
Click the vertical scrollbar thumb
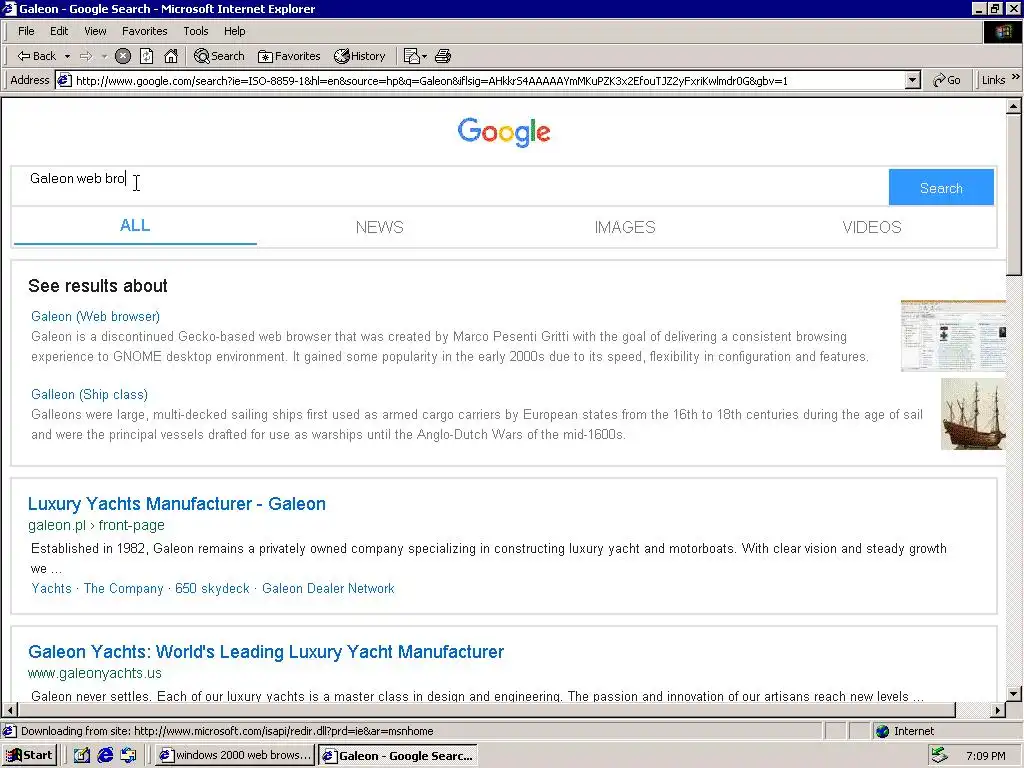[x=1014, y=195]
